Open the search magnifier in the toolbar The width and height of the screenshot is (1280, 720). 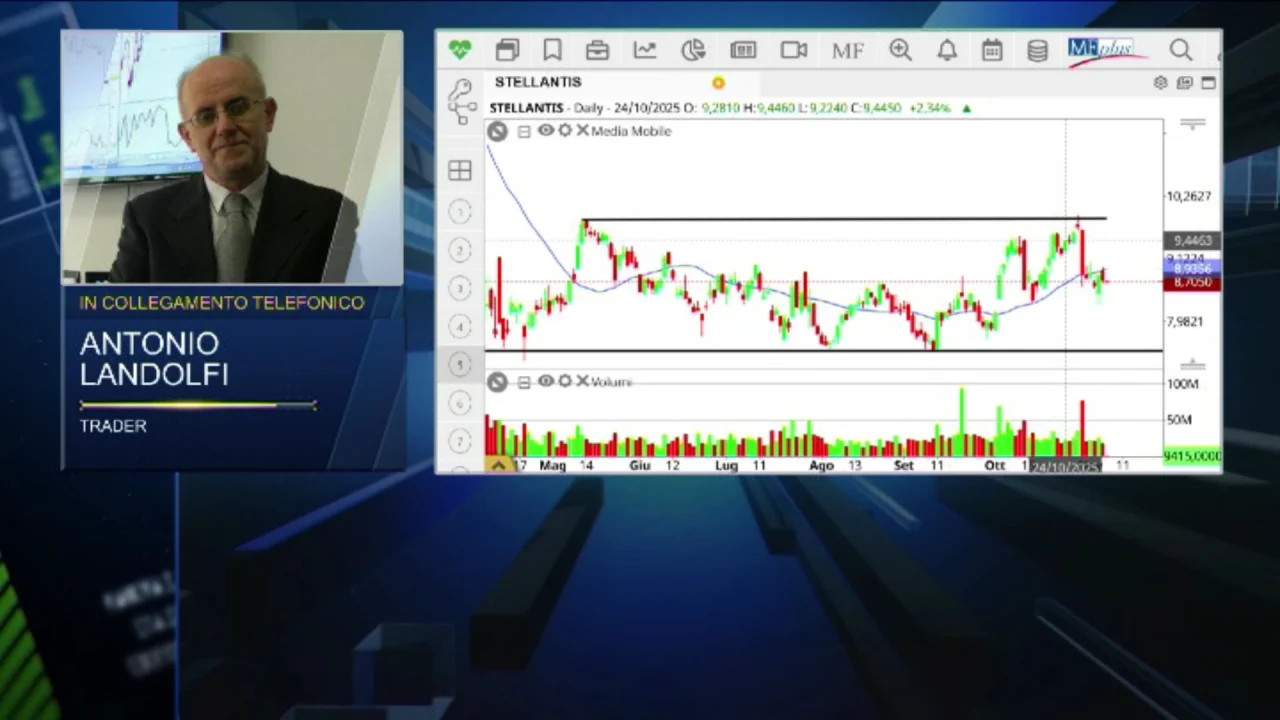coord(1180,50)
